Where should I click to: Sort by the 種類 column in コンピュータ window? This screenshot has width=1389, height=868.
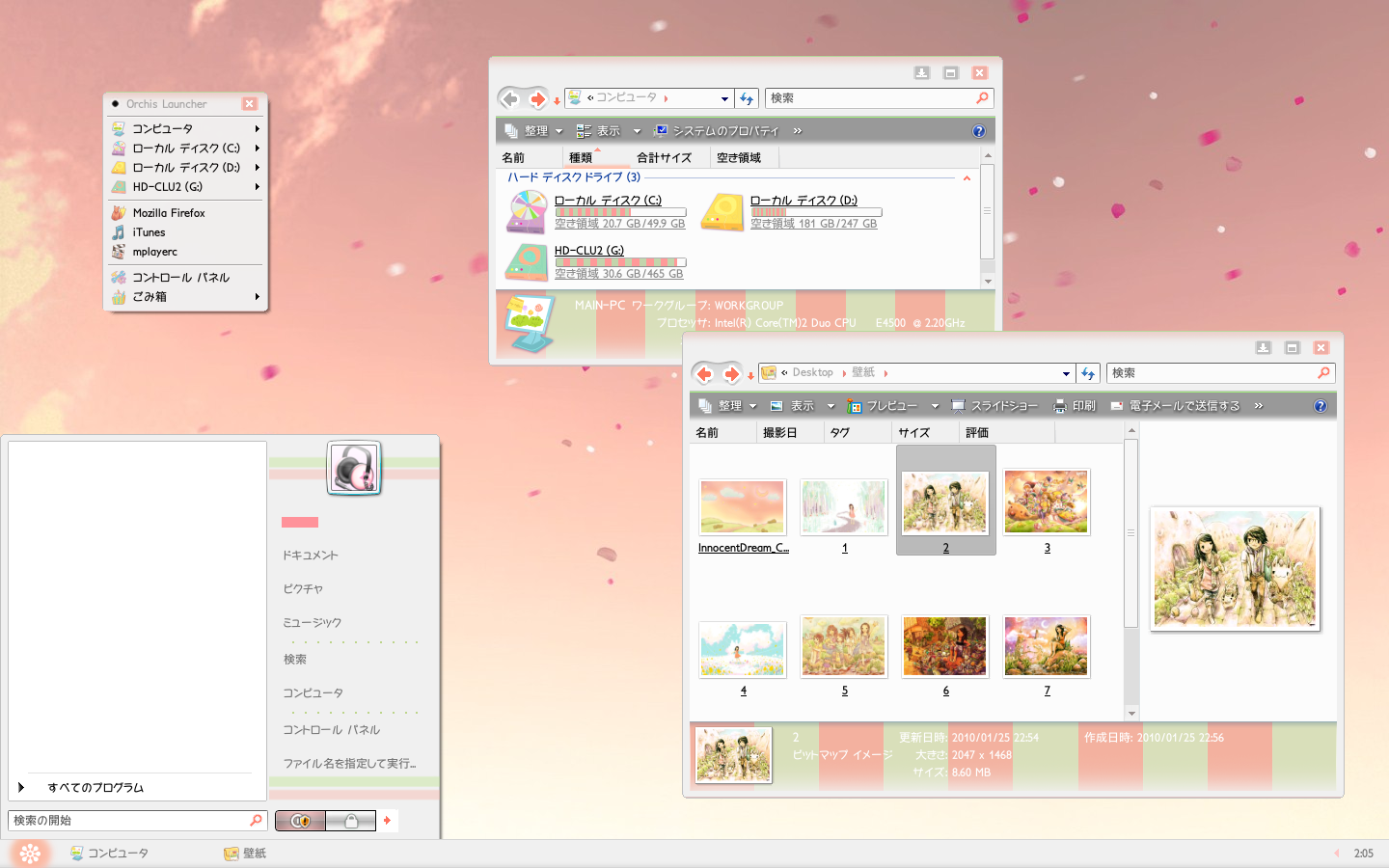pyautogui.click(x=596, y=158)
